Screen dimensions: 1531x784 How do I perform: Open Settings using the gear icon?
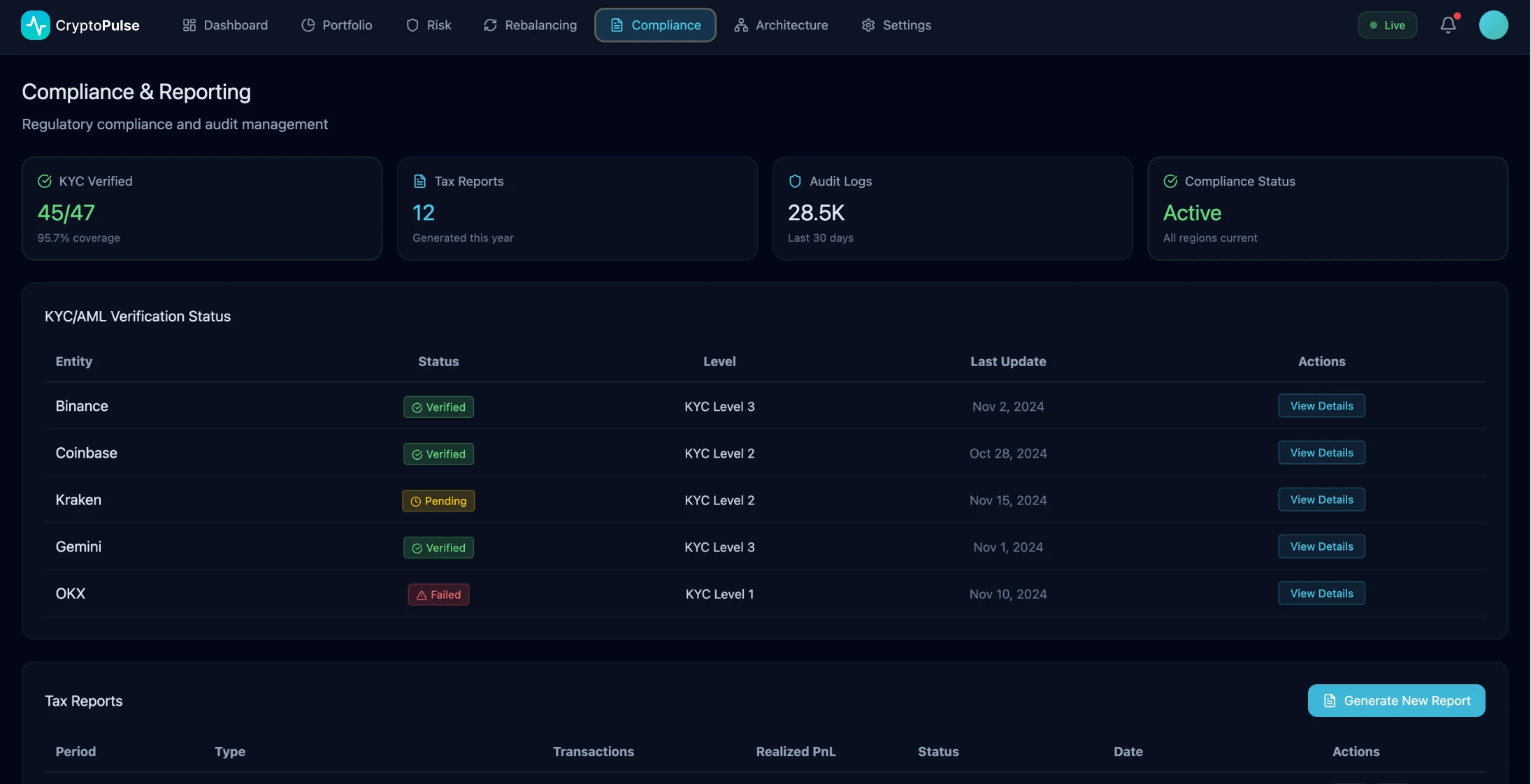(868, 24)
